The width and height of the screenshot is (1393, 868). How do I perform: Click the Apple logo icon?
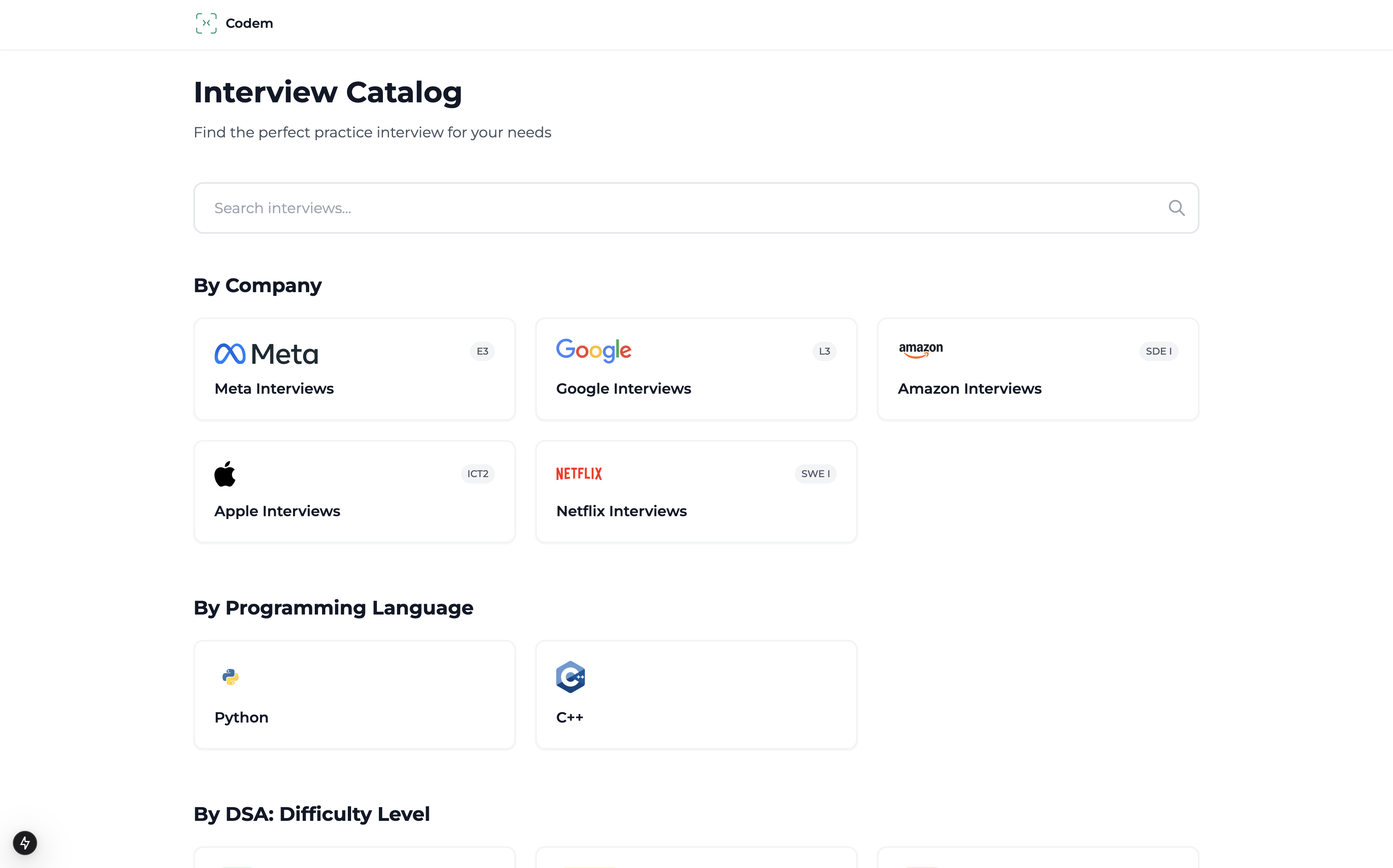tap(225, 473)
